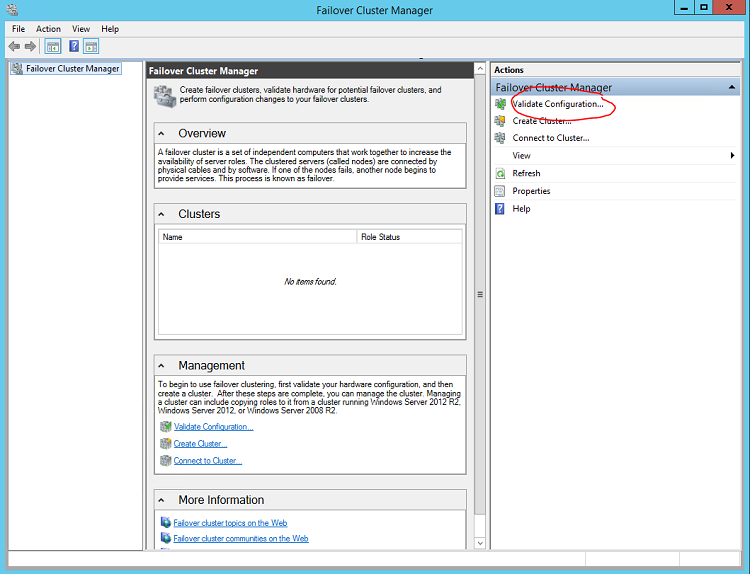Viewport: 750px width, 574px height.
Task: Maximize the Failover Cluster Manager window
Action: pos(704,8)
